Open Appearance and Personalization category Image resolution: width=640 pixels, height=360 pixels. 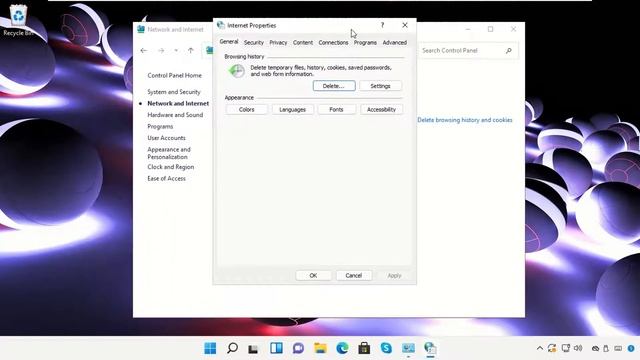[169, 153]
